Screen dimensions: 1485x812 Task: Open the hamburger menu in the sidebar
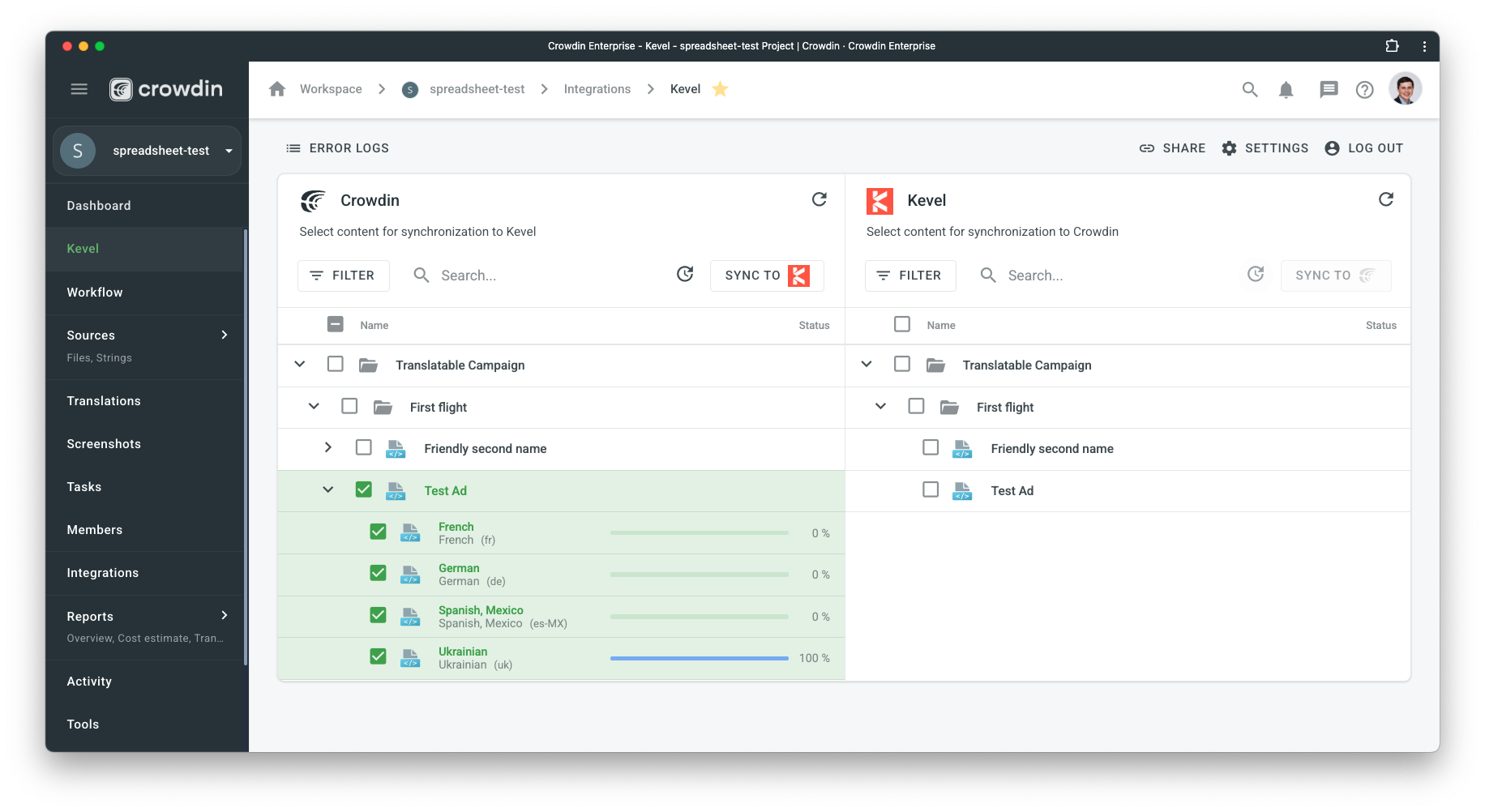click(x=79, y=89)
